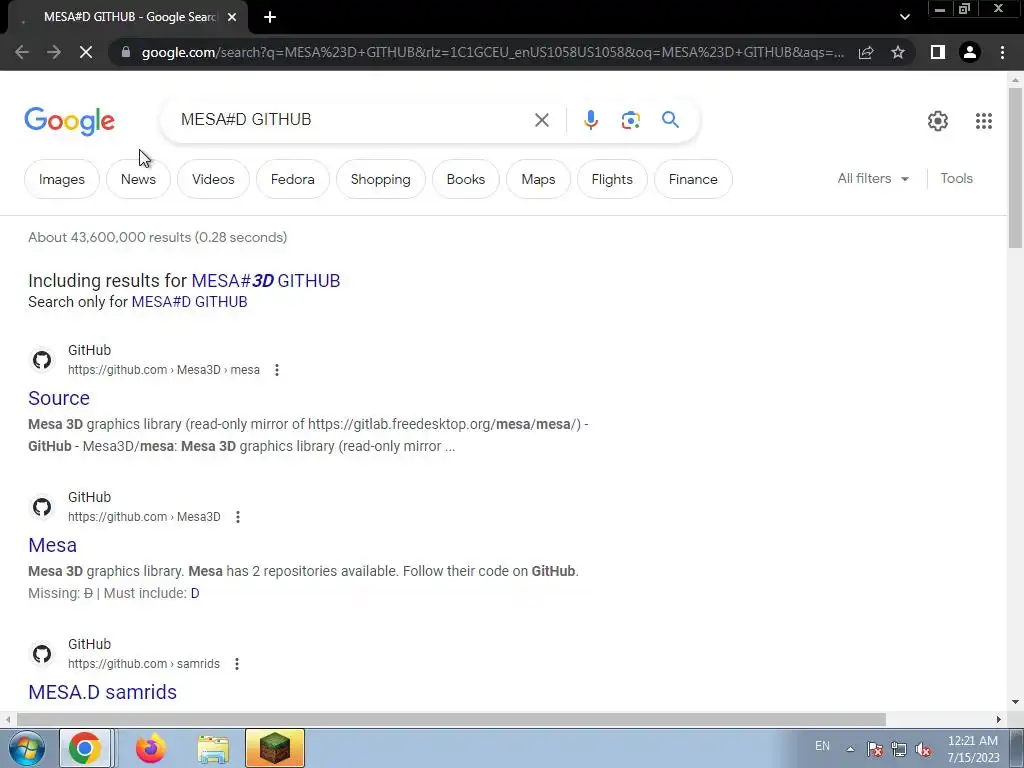Filter results by Images

[x=61, y=179]
